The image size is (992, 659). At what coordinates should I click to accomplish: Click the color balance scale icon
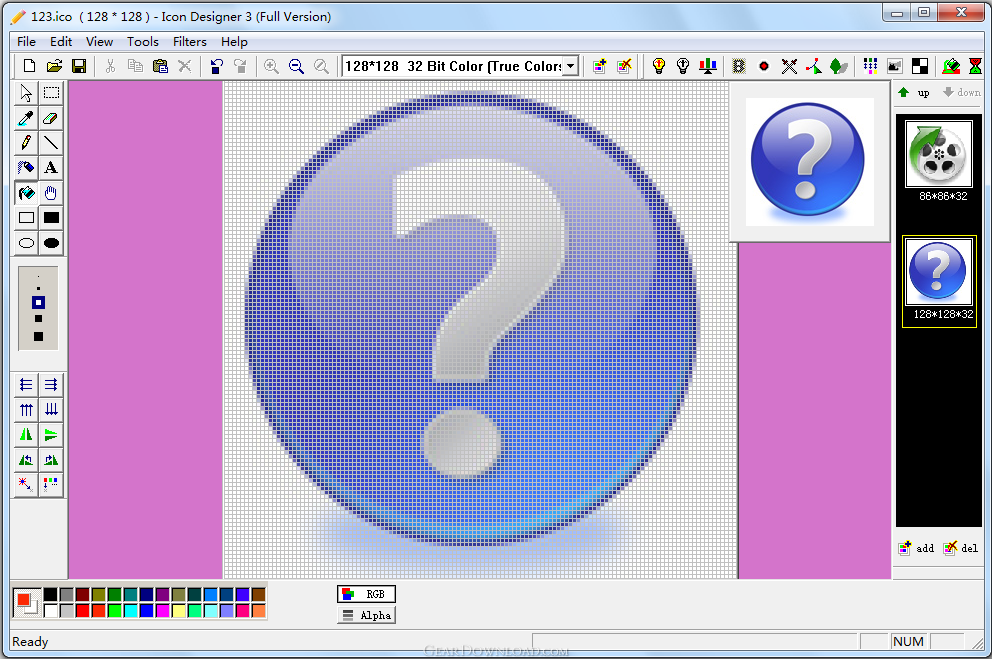pyautogui.click(x=708, y=66)
